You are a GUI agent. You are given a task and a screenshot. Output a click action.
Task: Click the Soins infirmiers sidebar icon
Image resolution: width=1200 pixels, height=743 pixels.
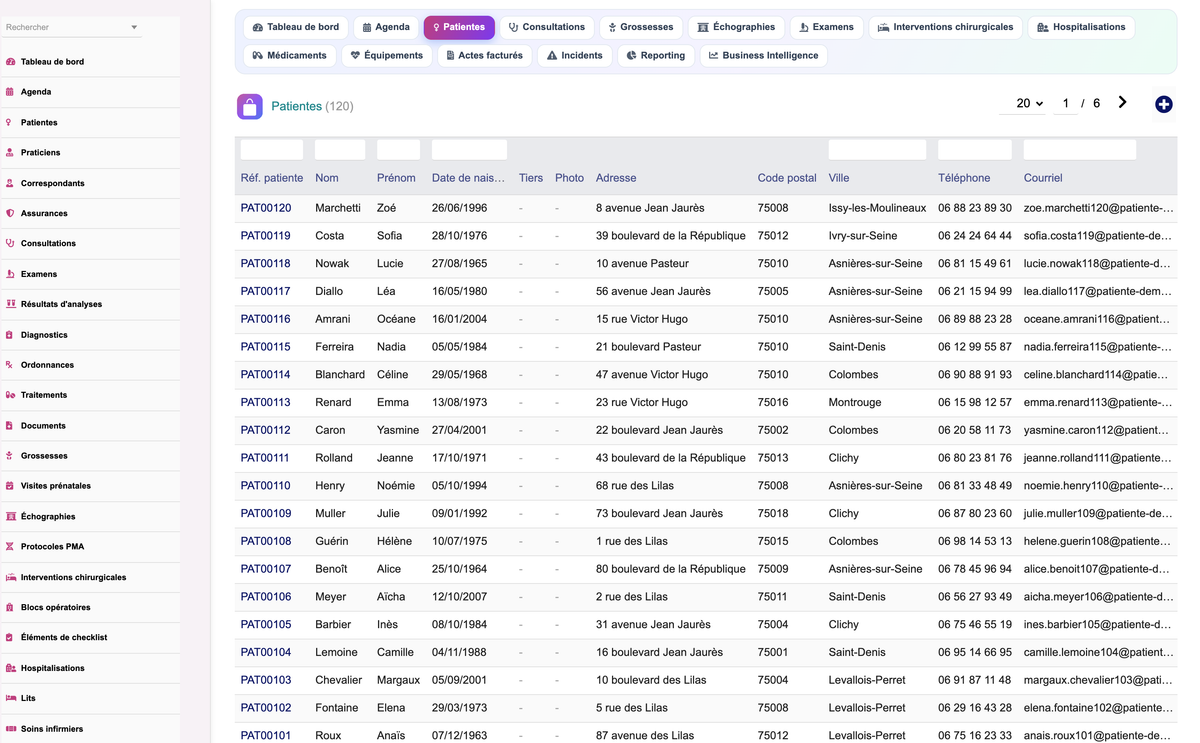[x=11, y=729]
